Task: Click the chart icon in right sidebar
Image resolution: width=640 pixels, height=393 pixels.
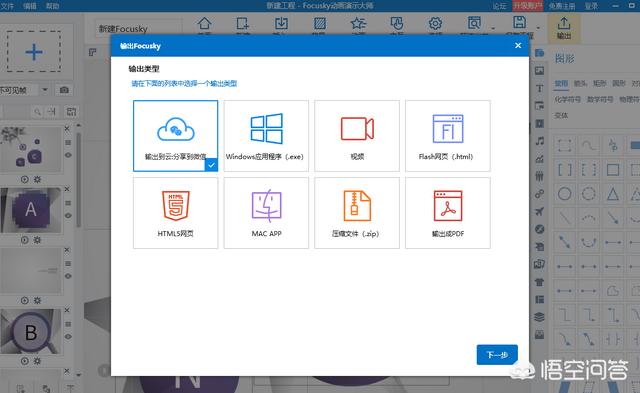Action: tap(540, 159)
